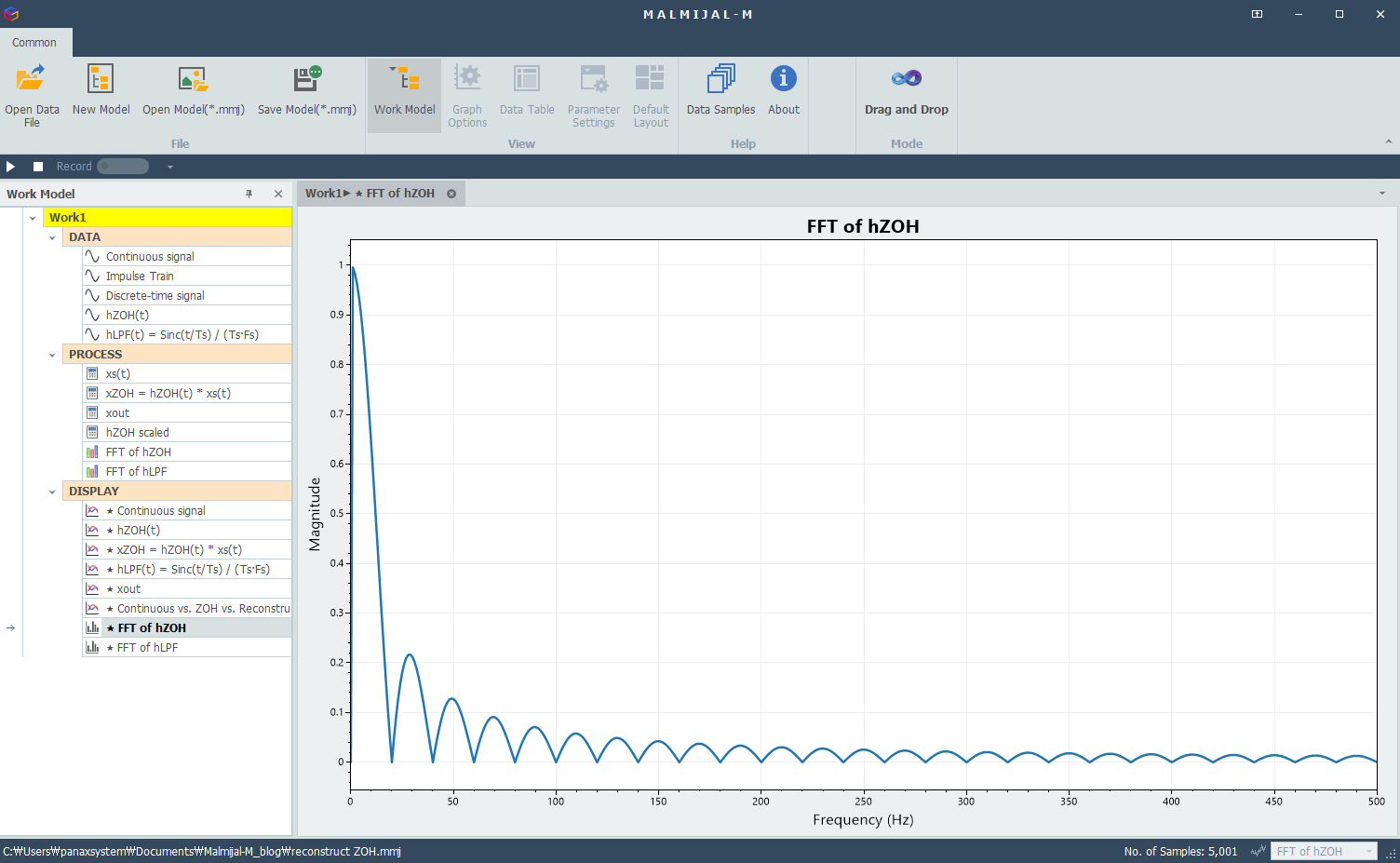Click the Open Model(*.mmj) icon
The image size is (1400, 863).
(193, 79)
